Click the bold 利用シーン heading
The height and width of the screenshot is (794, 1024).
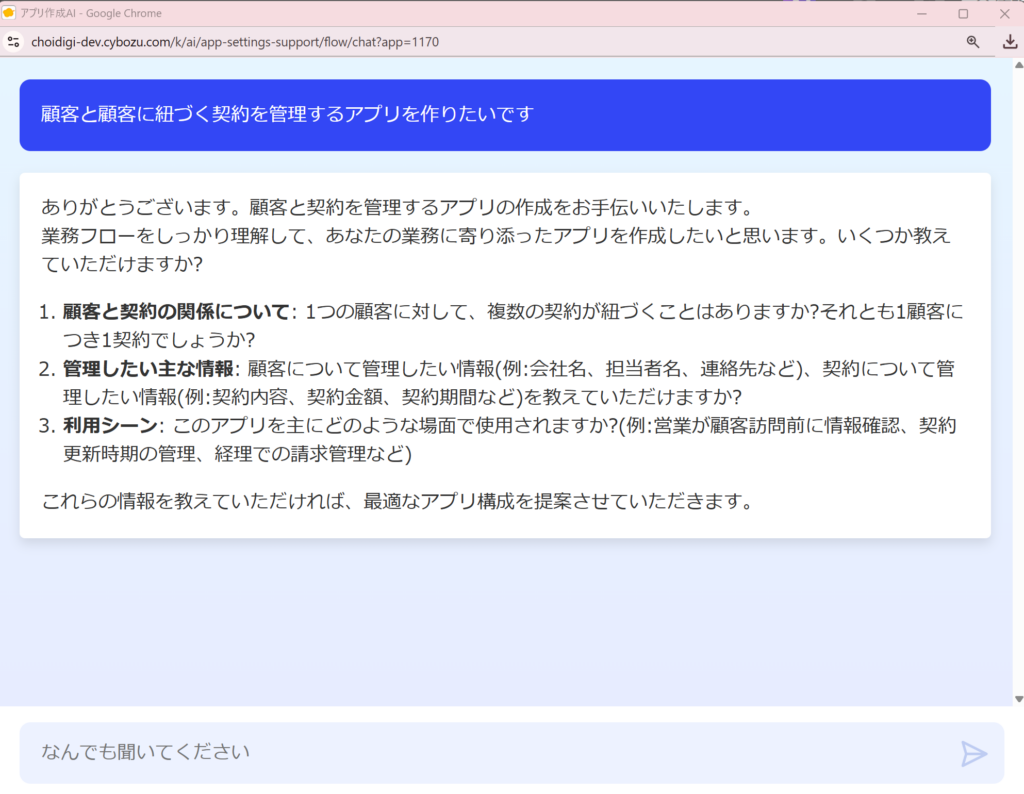(110, 426)
